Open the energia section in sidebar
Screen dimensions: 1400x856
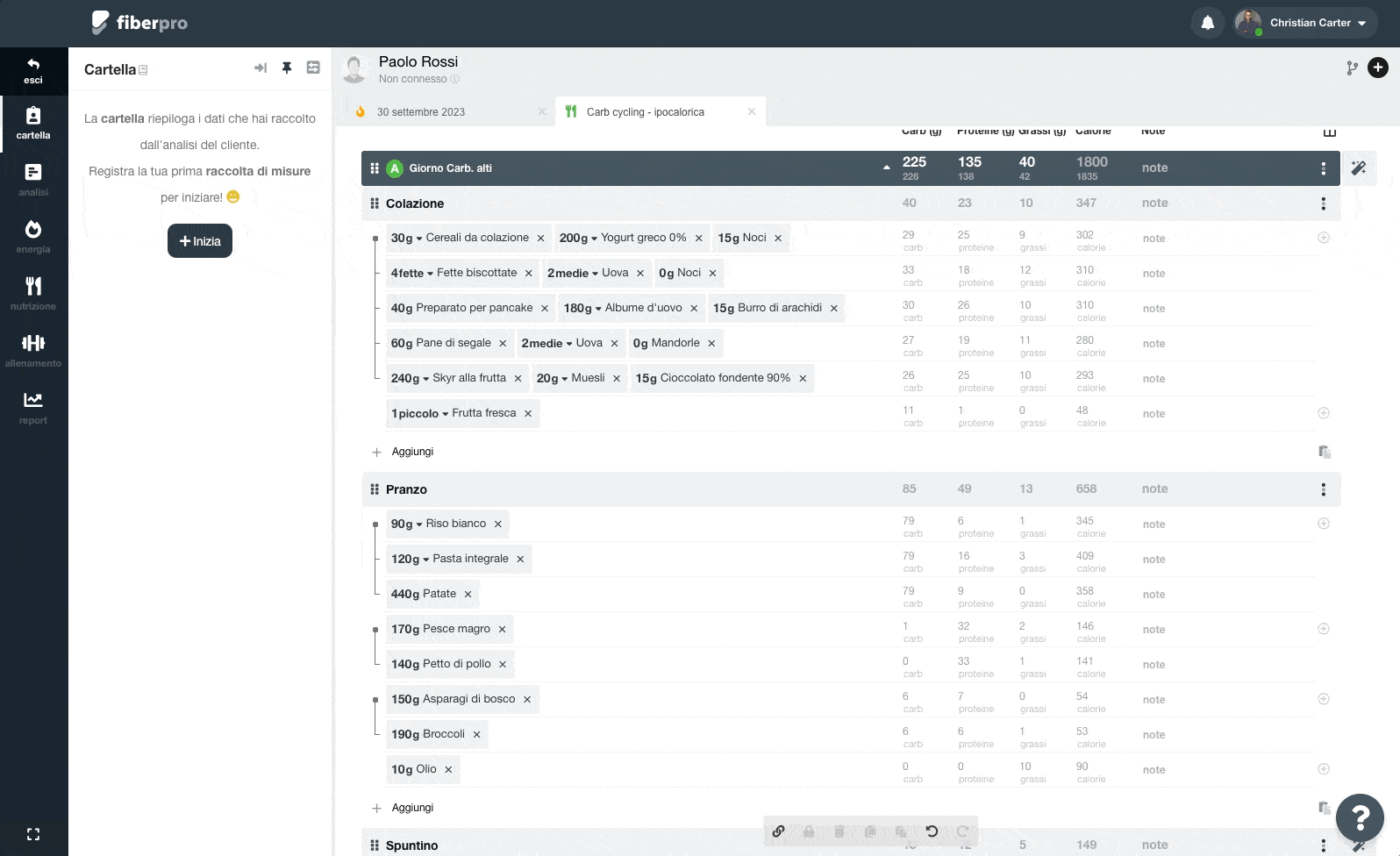pyautogui.click(x=33, y=237)
